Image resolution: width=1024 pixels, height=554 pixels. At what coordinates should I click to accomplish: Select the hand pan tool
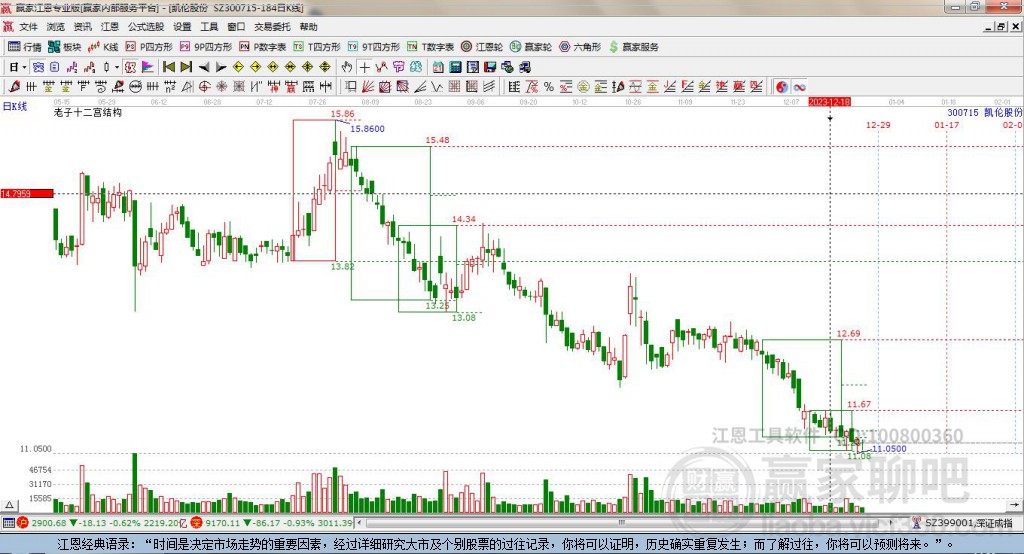point(347,67)
